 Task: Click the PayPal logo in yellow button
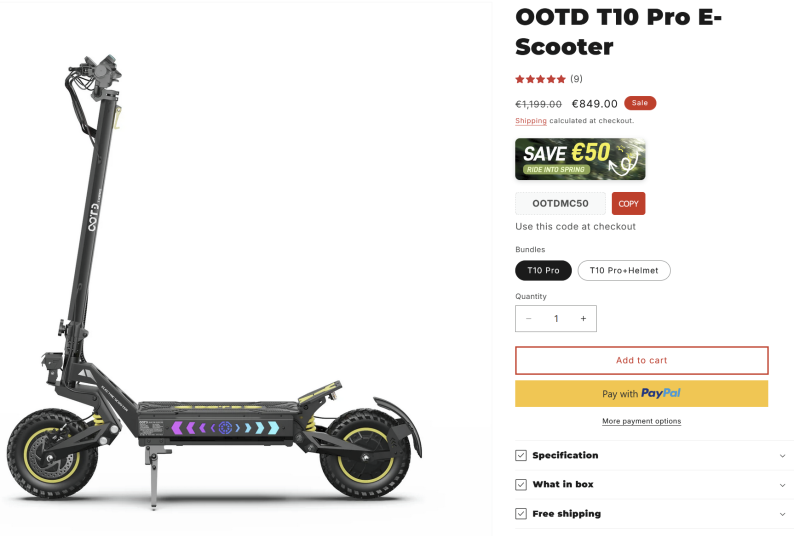[661, 393]
